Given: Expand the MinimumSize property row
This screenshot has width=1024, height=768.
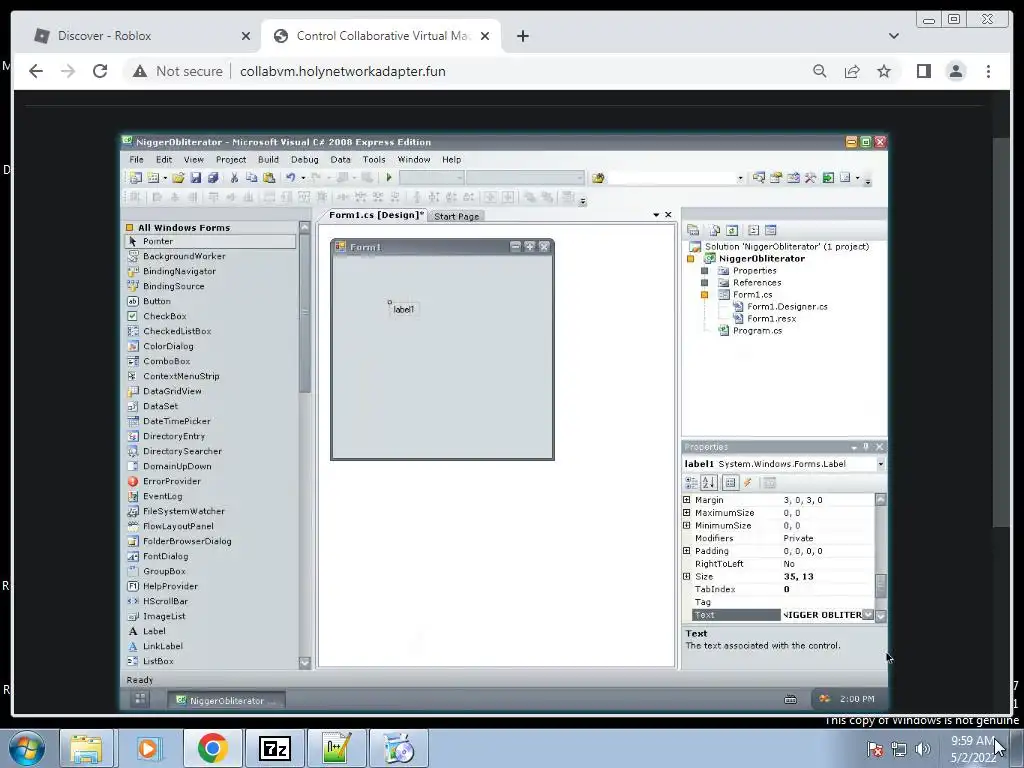Looking at the screenshot, I should point(686,525).
